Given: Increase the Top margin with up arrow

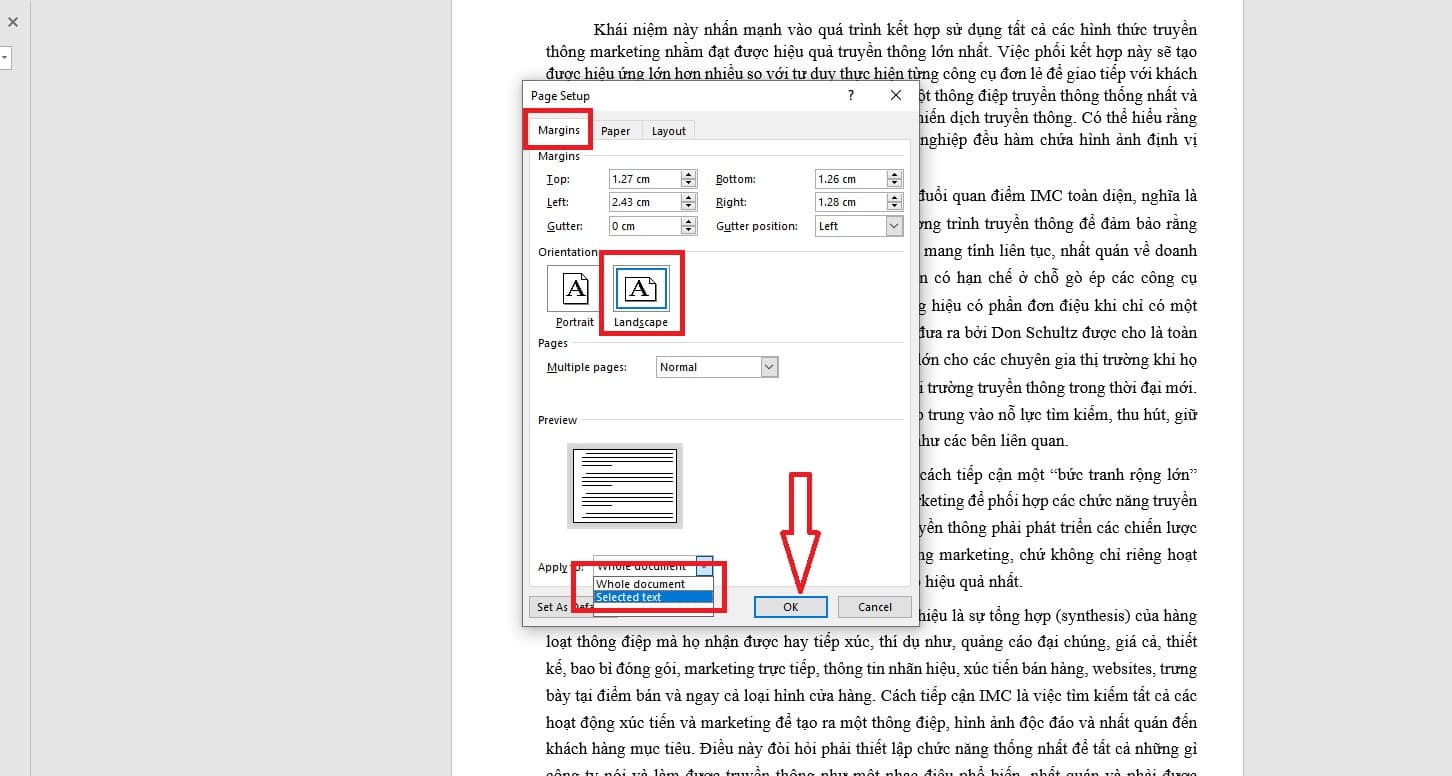Looking at the screenshot, I should coord(688,175).
